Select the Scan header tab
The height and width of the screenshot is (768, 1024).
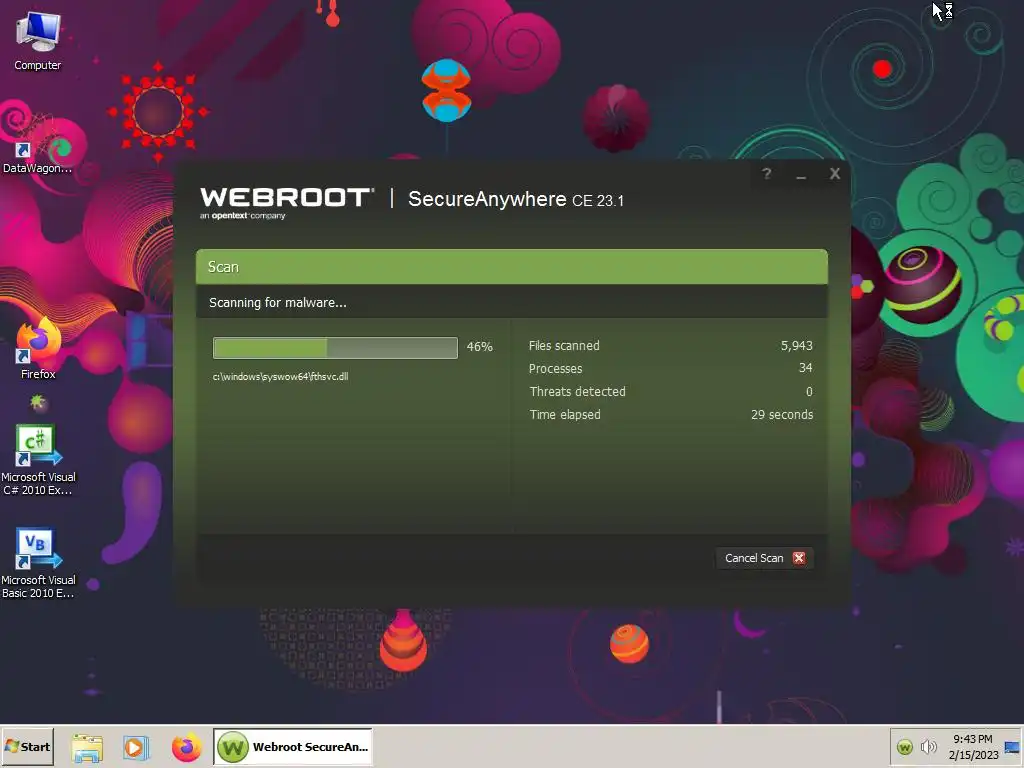(x=511, y=266)
